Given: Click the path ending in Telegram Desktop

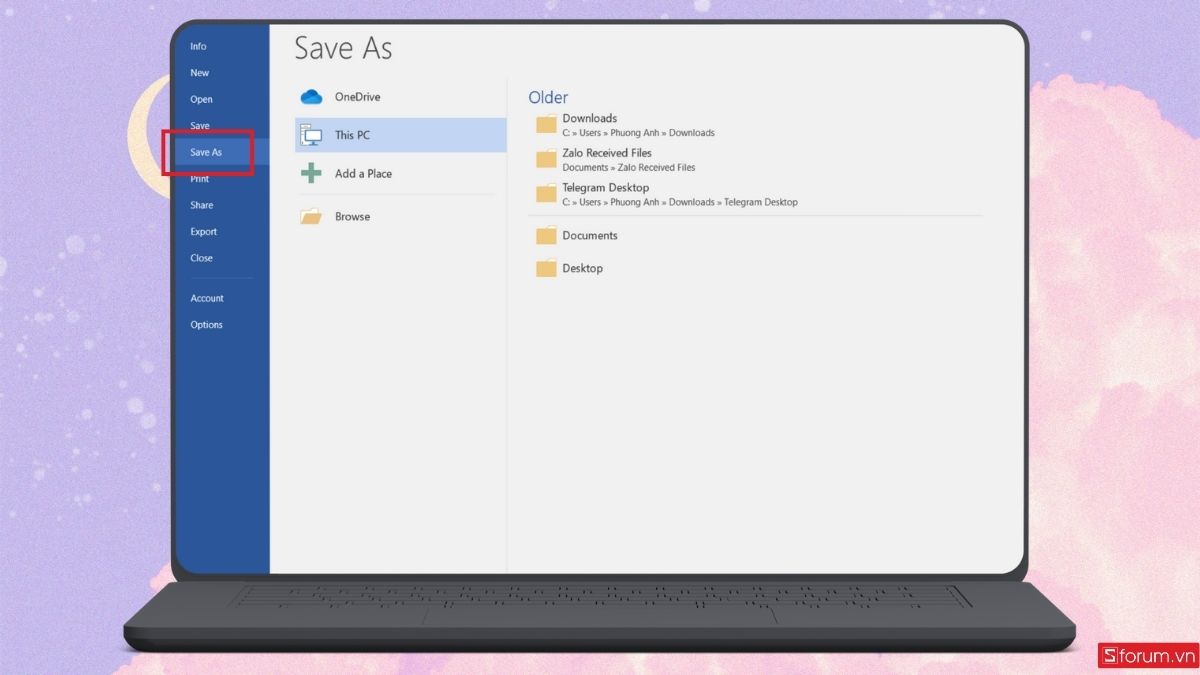Looking at the screenshot, I should coord(680,202).
